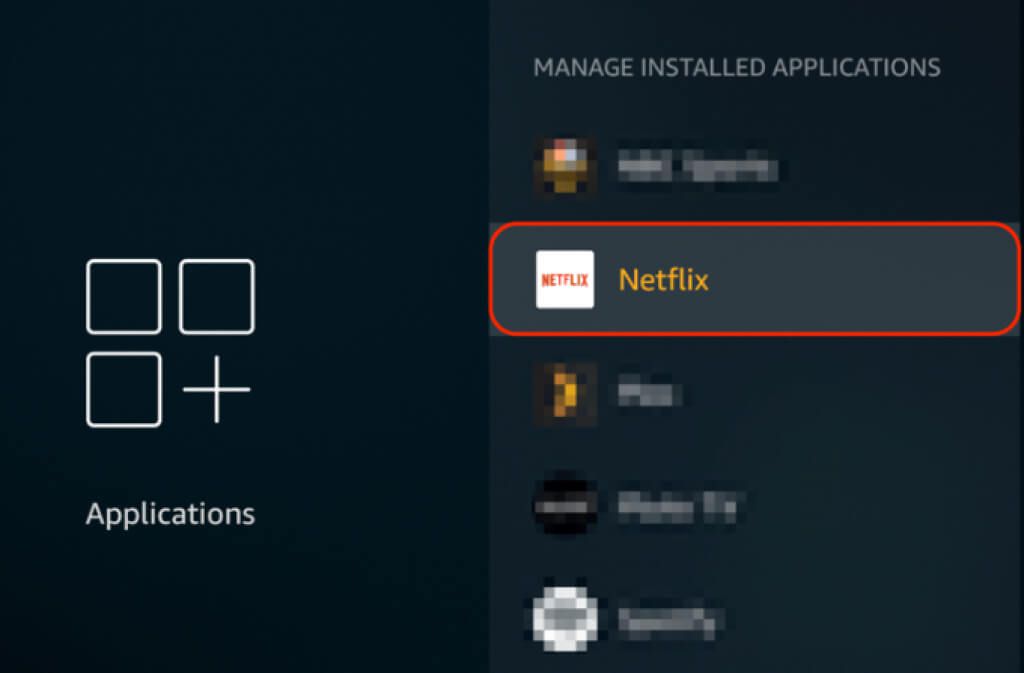Click the red outline of Netflix row

754,224
